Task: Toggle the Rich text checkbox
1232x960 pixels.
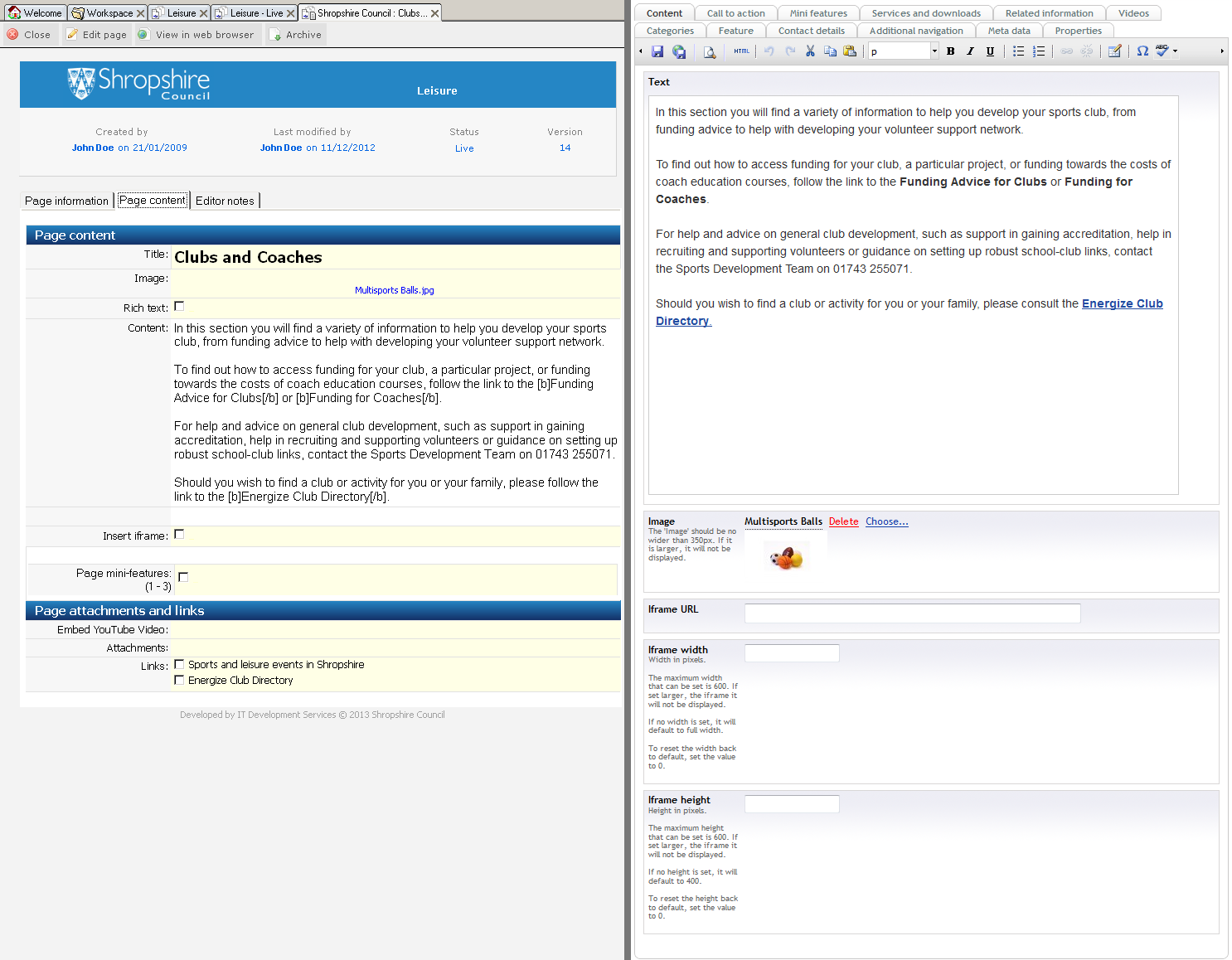Action: click(x=179, y=307)
